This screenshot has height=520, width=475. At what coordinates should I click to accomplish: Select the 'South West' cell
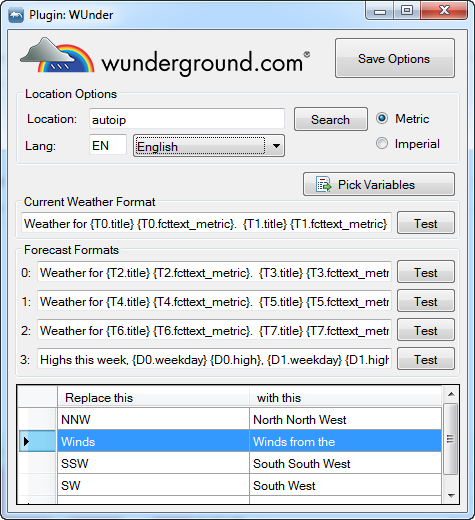point(345,485)
